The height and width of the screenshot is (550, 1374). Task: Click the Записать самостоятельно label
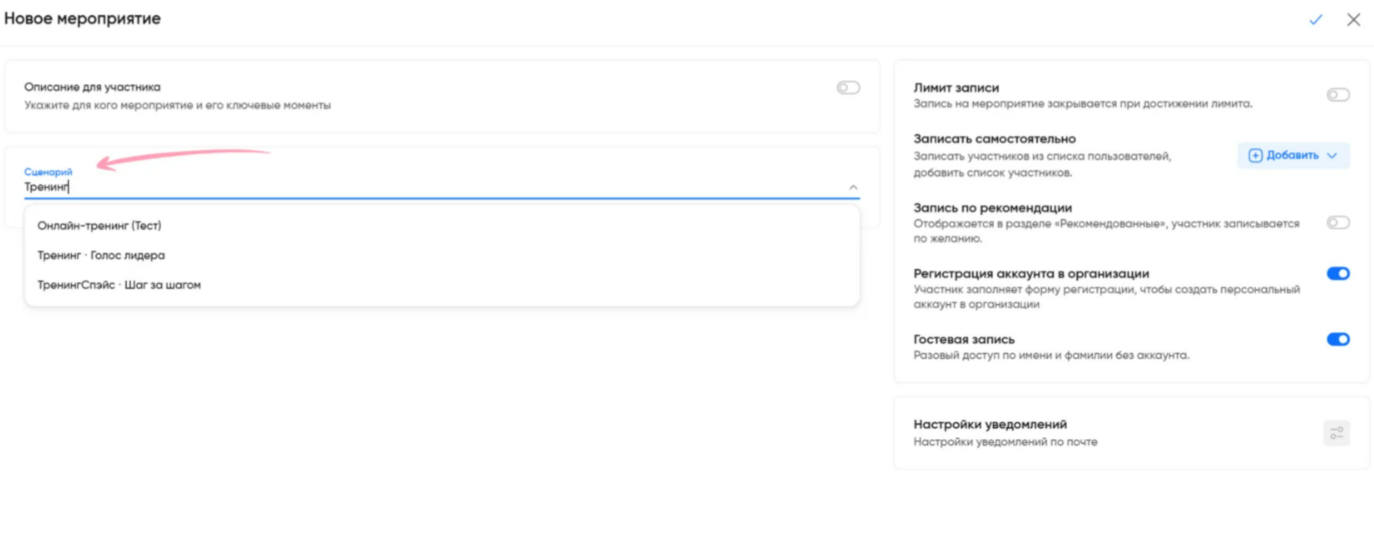pyautogui.click(x=994, y=139)
